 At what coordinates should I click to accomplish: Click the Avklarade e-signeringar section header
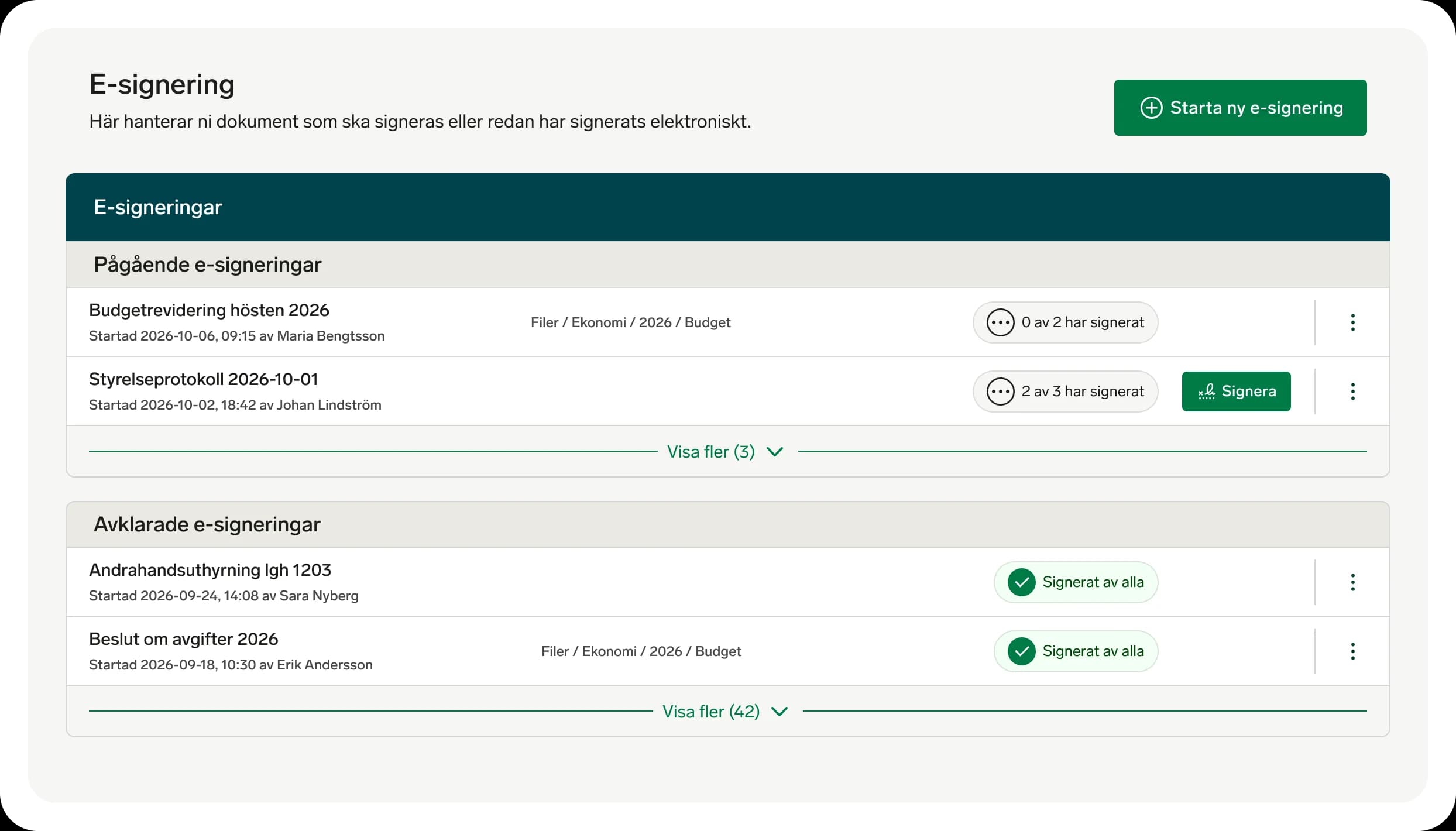point(727,524)
